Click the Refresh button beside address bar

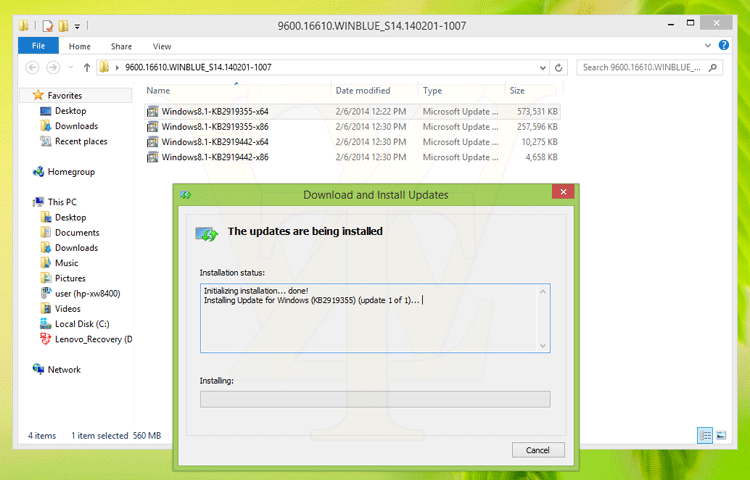[559, 67]
